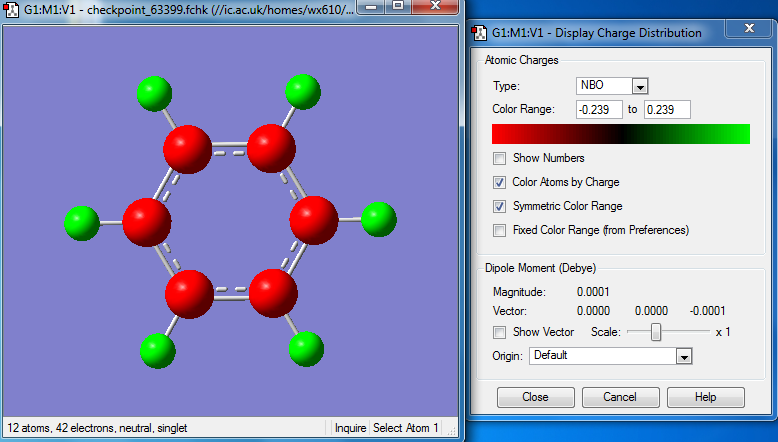Screen dimensions: 778x442
Task: Enable the Show Numbers checkbox
Action: tap(499, 158)
